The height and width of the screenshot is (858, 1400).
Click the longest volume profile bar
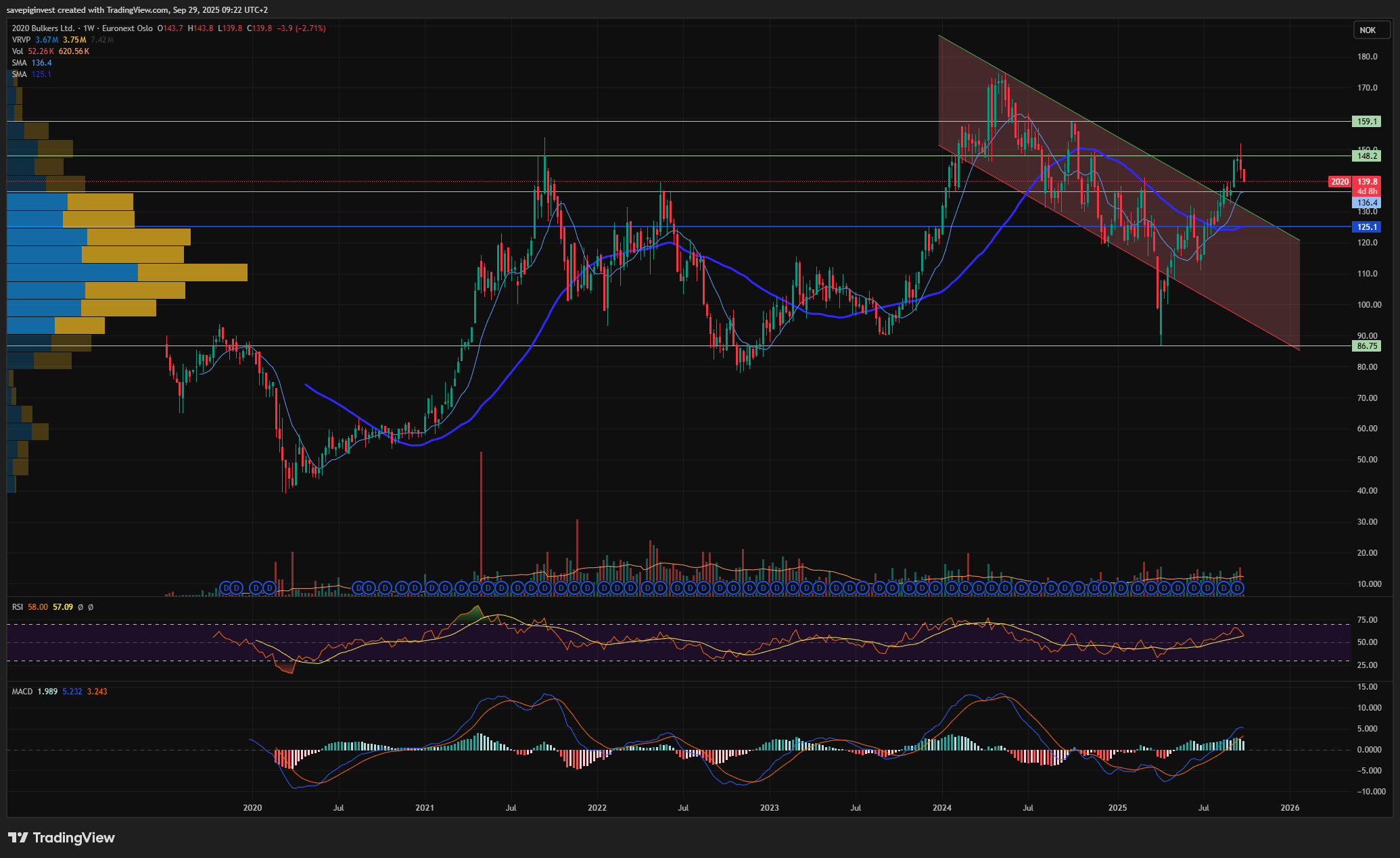tap(126, 272)
